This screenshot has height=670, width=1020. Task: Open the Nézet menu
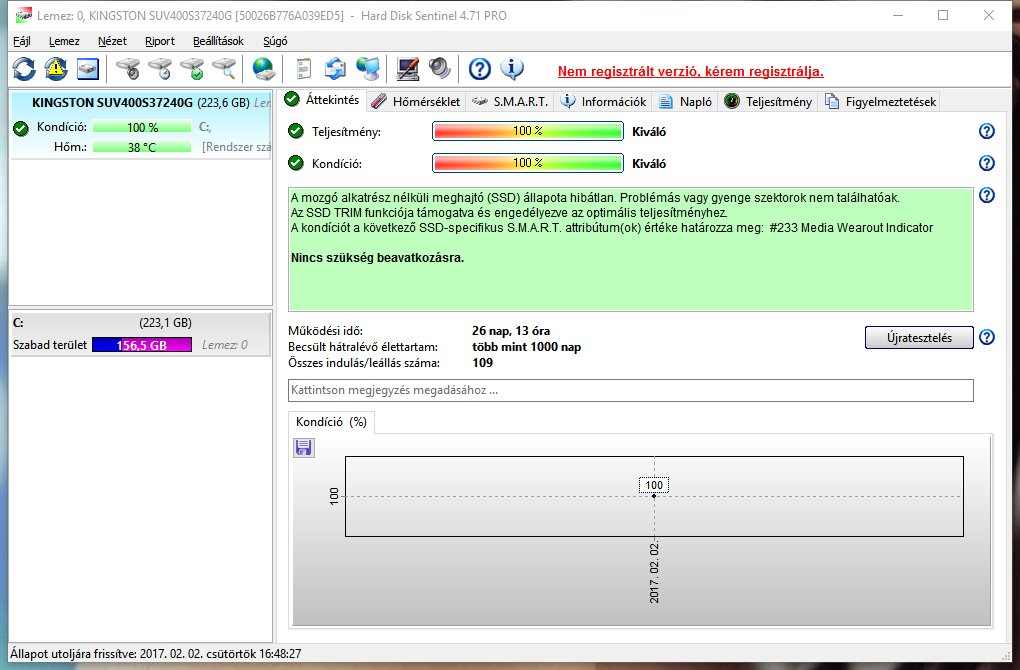[x=112, y=41]
